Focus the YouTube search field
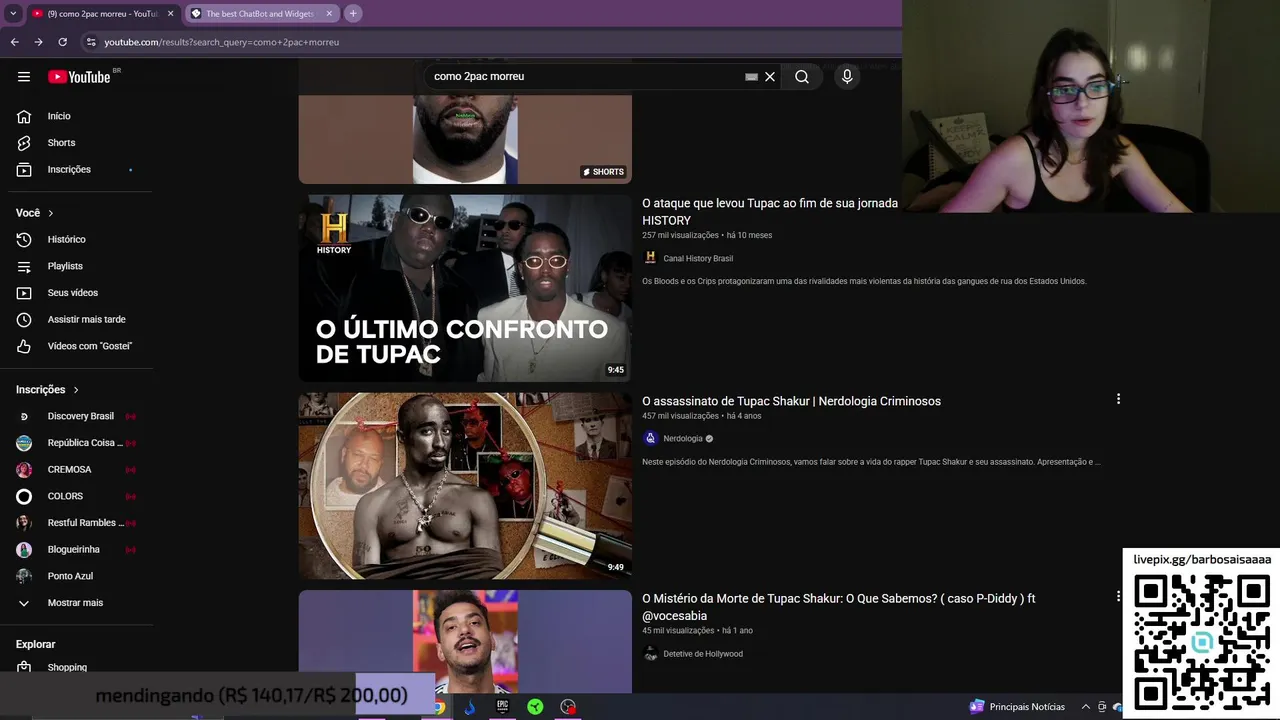Image resolution: width=1280 pixels, height=720 pixels. (585, 77)
